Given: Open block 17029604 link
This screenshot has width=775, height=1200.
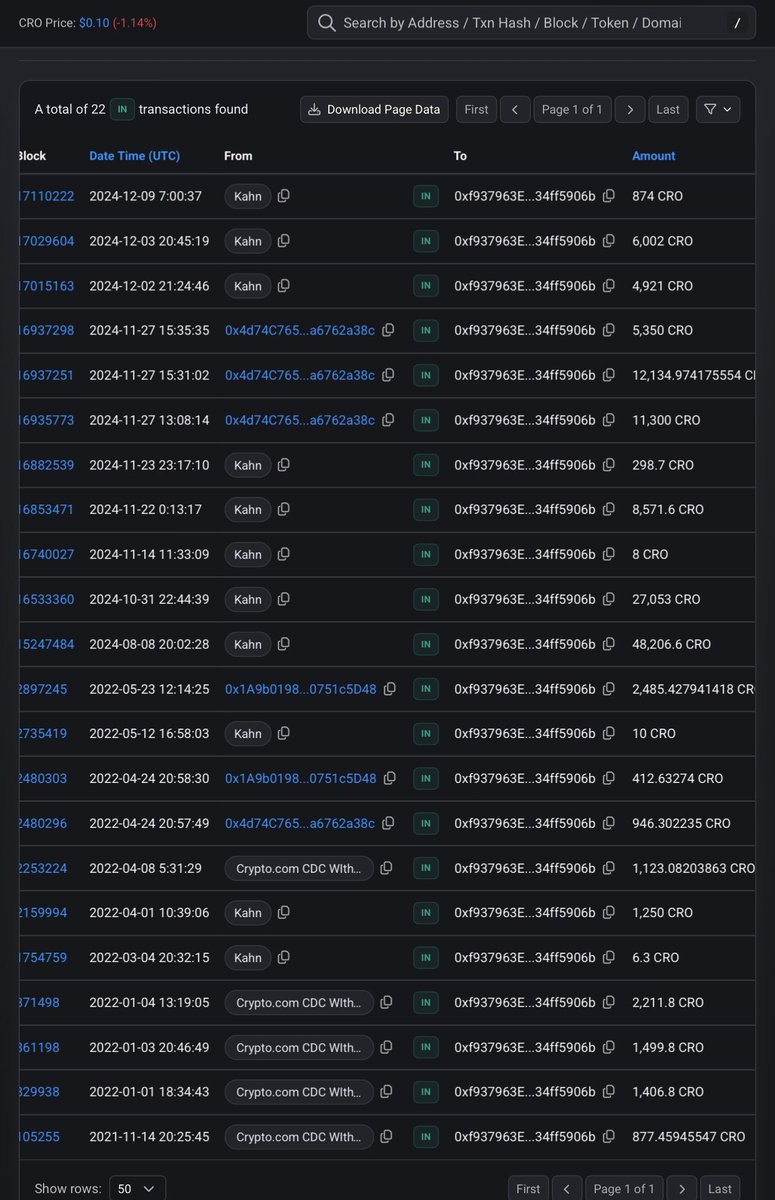Looking at the screenshot, I should click(46, 241).
